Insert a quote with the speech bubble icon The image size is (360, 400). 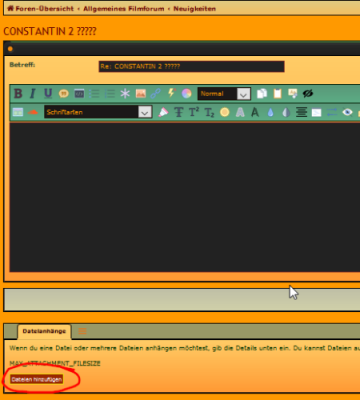(x=64, y=94)
